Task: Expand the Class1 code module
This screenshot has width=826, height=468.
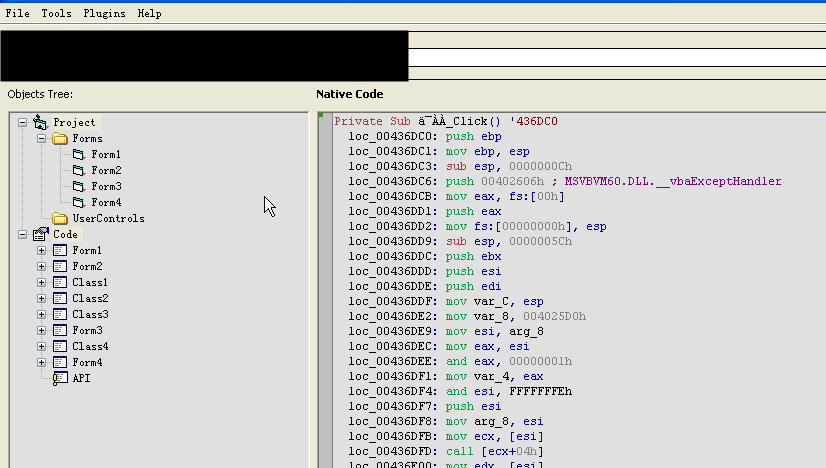Action: point(42,282)
